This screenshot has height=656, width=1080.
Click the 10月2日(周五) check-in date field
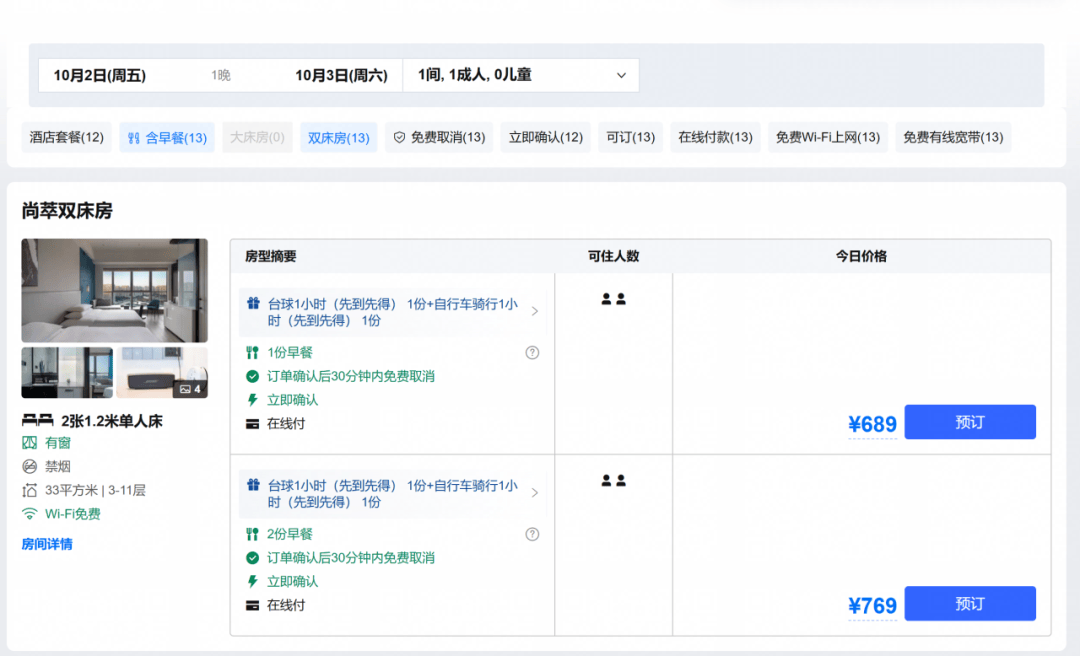[100, 75]
